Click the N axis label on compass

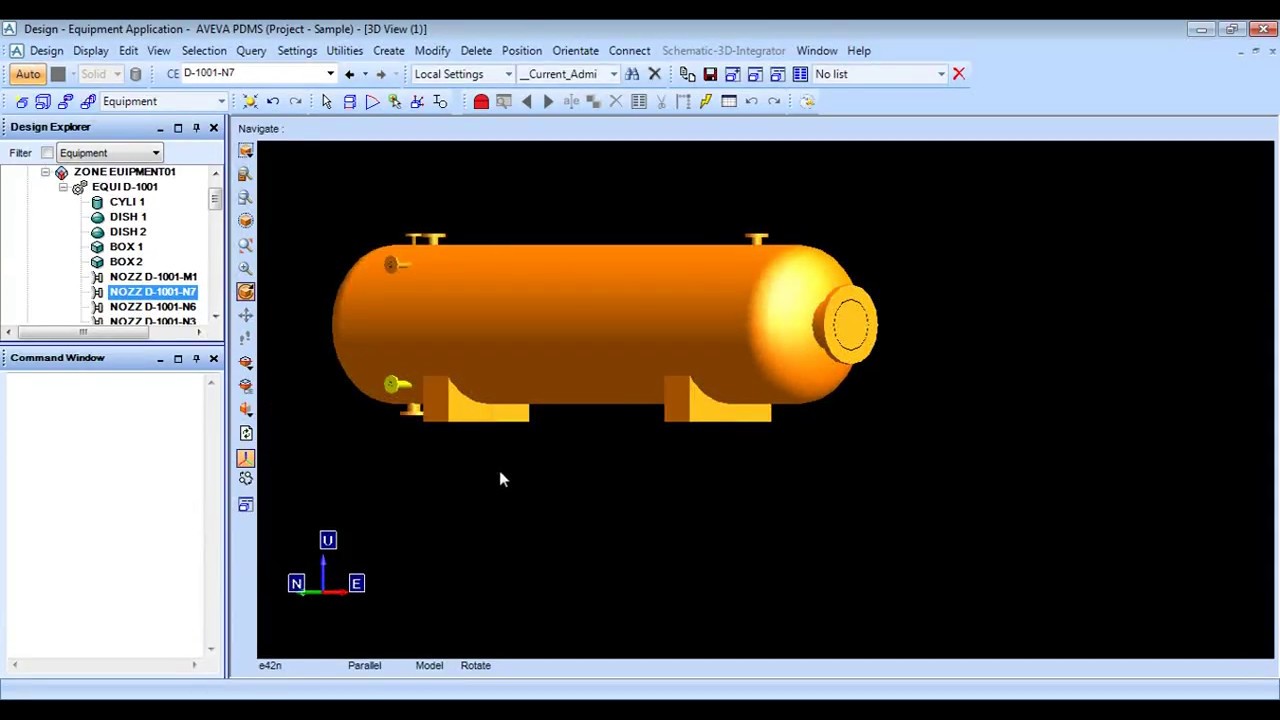[x=297, y=583]
